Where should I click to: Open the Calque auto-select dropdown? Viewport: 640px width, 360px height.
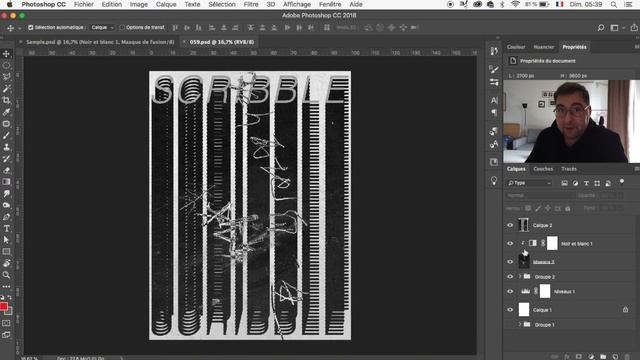(102, 27)
